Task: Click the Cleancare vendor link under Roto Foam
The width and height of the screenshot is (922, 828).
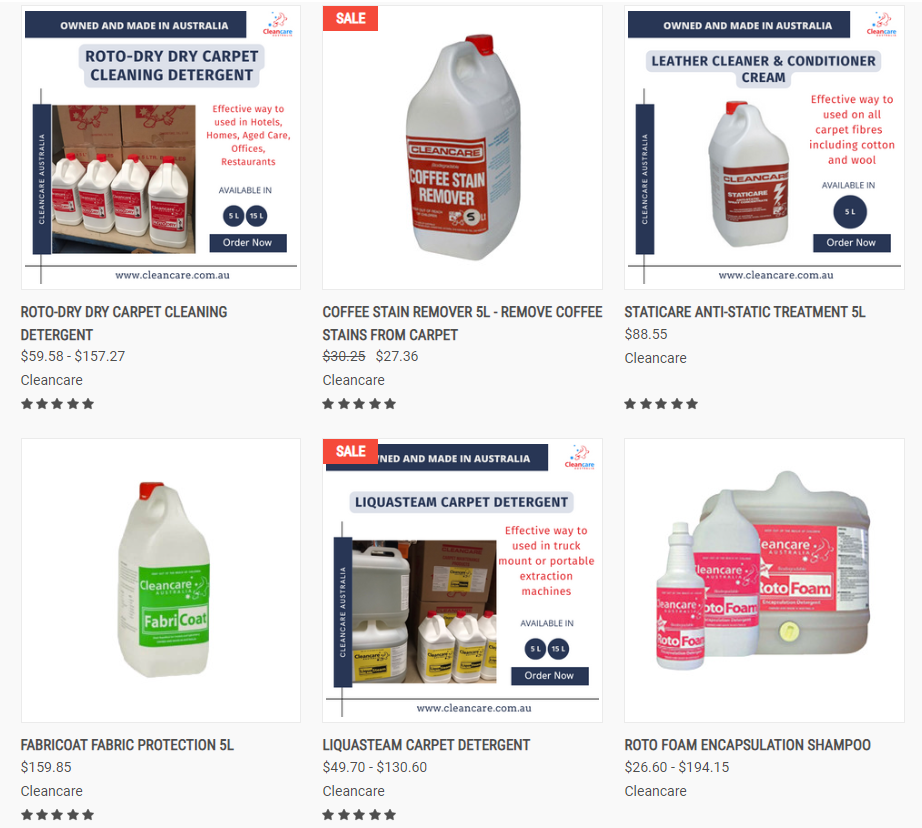Action: (656, 791)
